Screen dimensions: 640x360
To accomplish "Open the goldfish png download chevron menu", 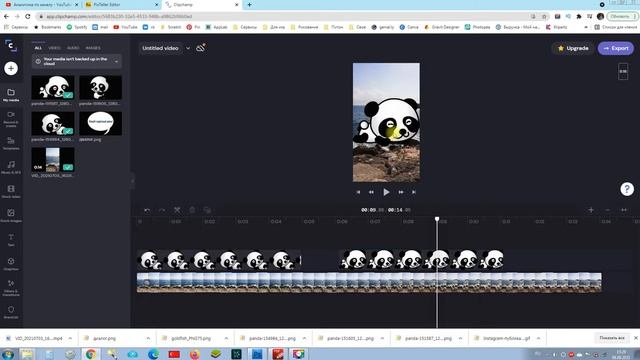I will (226, 338).
